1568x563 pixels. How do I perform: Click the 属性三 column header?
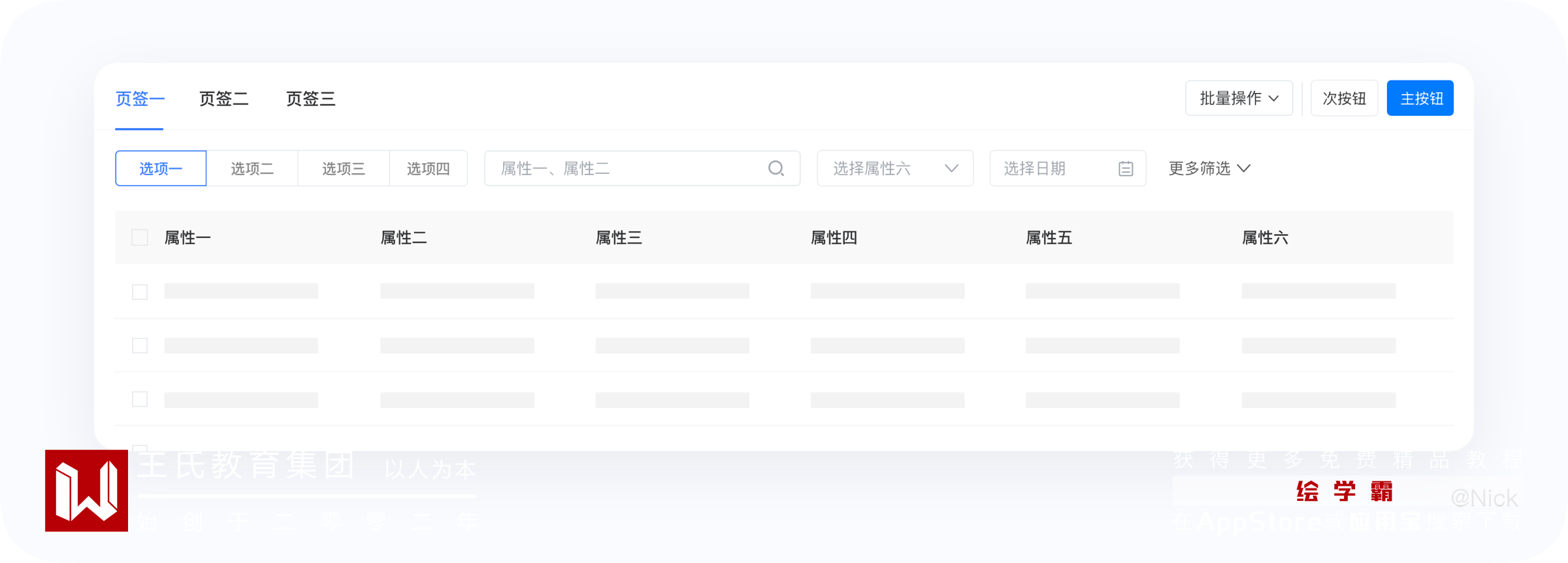coord(619,238)
